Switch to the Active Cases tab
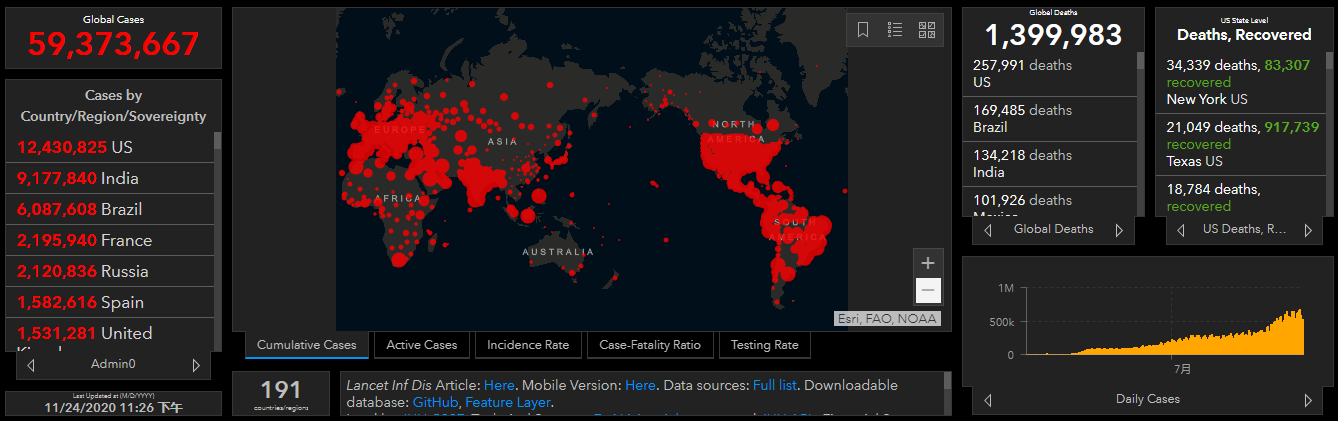This screenshot has height=421, width=1338. pos(421,345)
